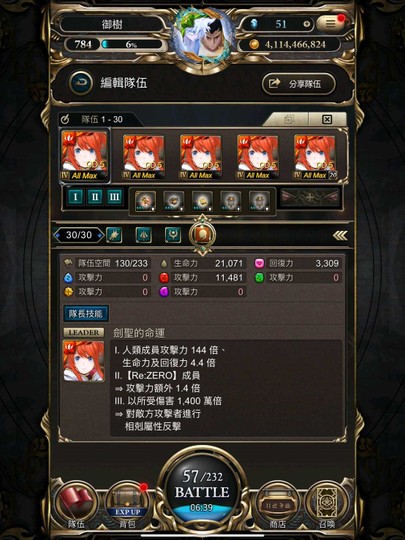Image resolution: width=405 pixels, height=540 pixels.
Task: Select the 隊長技能 tab
Action: pos(86,313)
